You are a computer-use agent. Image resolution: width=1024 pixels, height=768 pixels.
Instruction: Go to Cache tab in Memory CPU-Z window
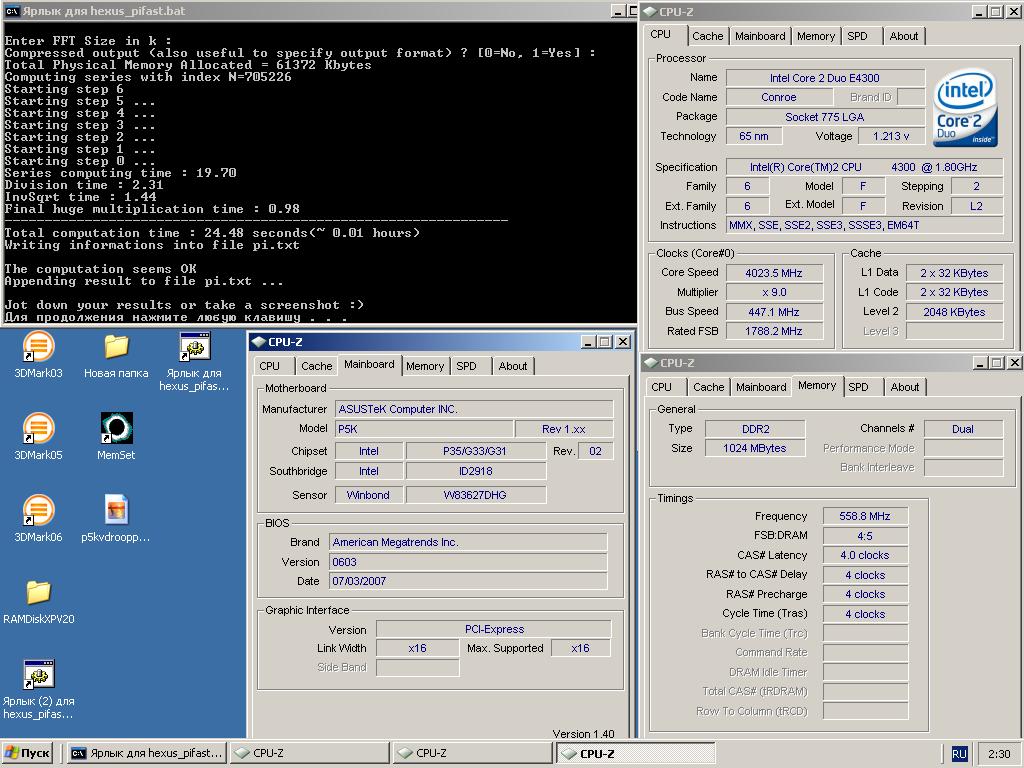point(709,387)
